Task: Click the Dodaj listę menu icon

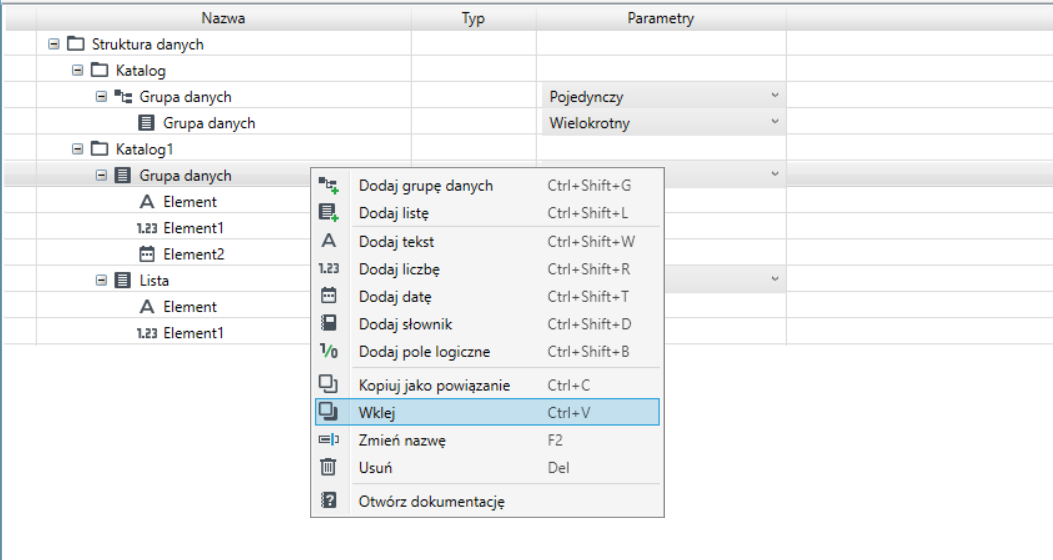Action: [328, 213]
